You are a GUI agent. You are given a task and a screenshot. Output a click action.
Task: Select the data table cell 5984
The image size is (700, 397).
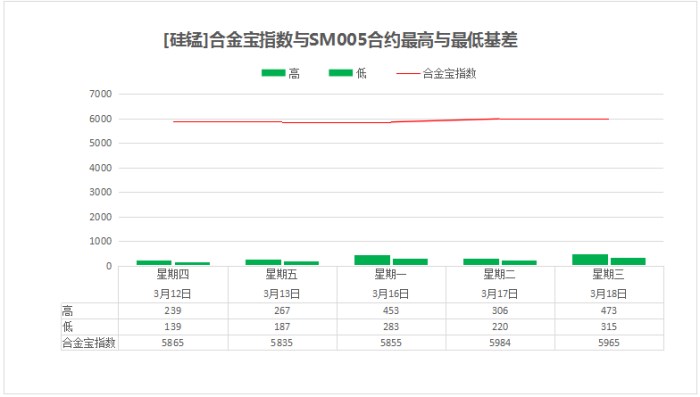[500, 343]
